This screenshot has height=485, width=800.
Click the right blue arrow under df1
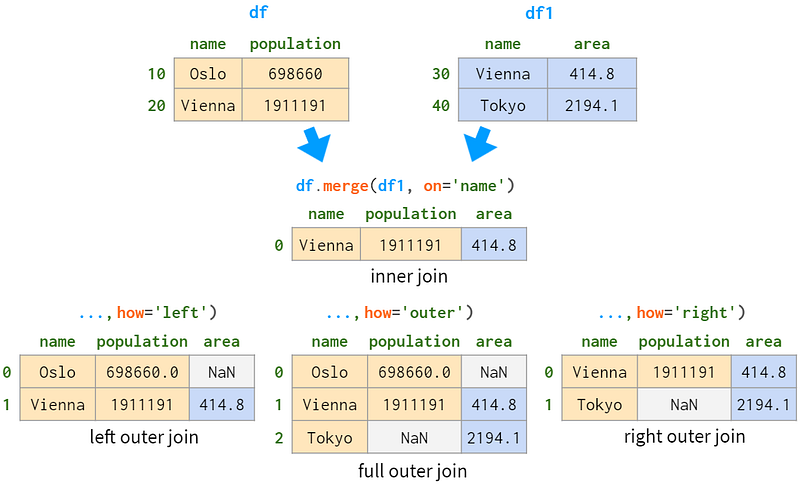(480, 145)
